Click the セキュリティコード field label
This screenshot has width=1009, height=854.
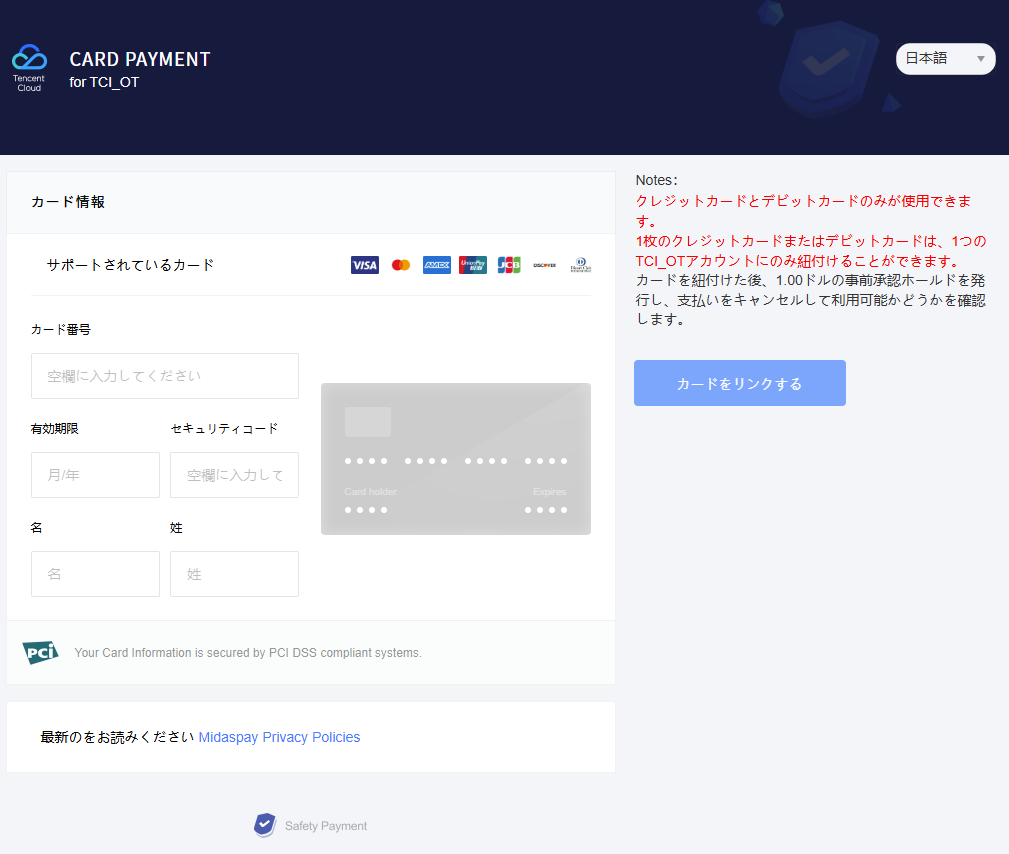point(224,429)
